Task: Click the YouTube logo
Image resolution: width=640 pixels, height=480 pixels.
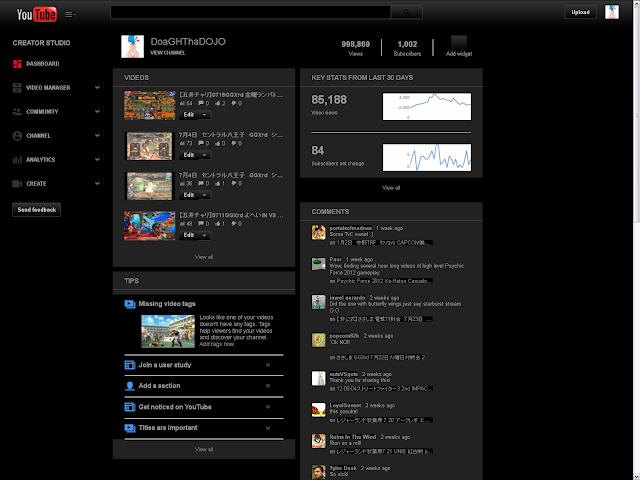Action: tap(36, 15)
